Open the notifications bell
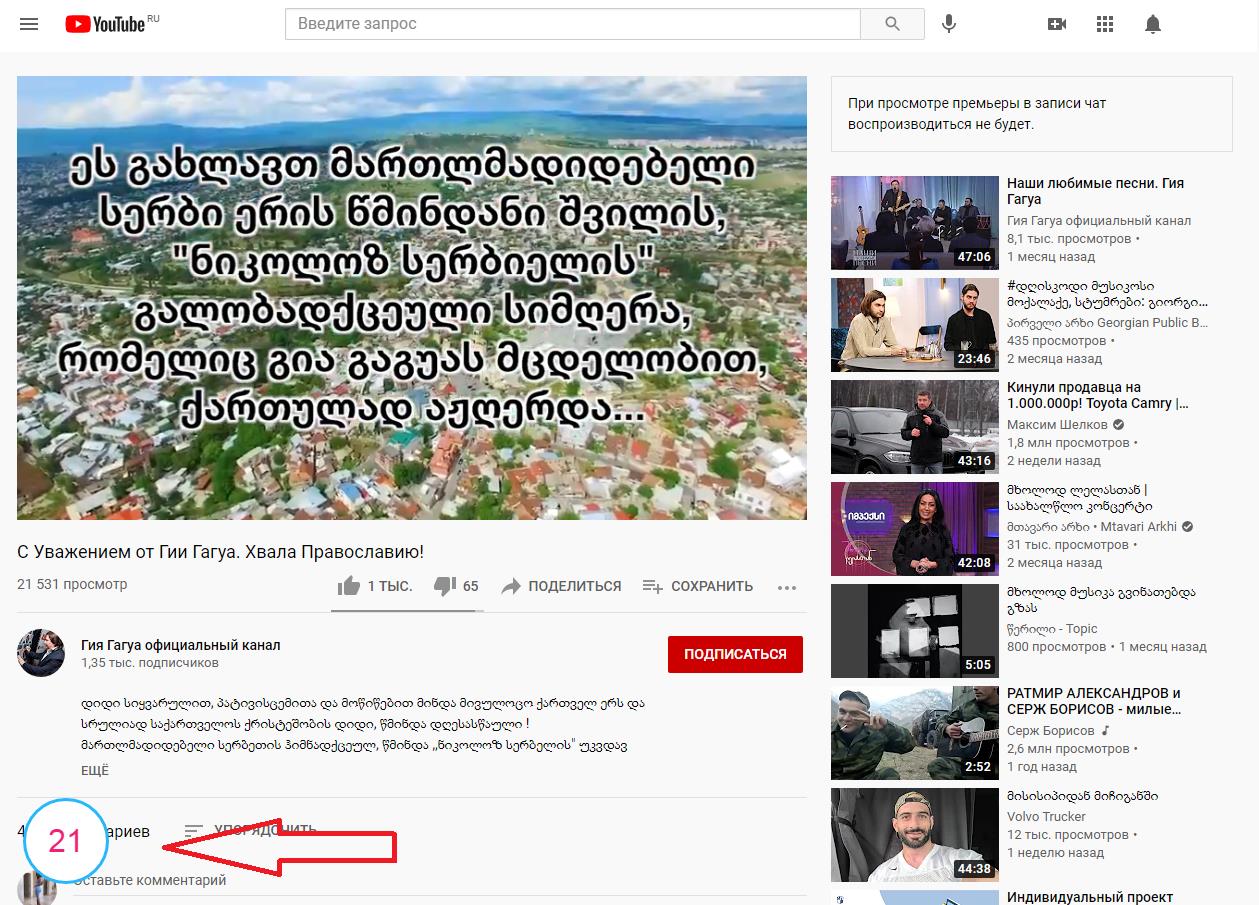The height and width of the screenshot is (905, 1259). click(x=1153, y=24)
